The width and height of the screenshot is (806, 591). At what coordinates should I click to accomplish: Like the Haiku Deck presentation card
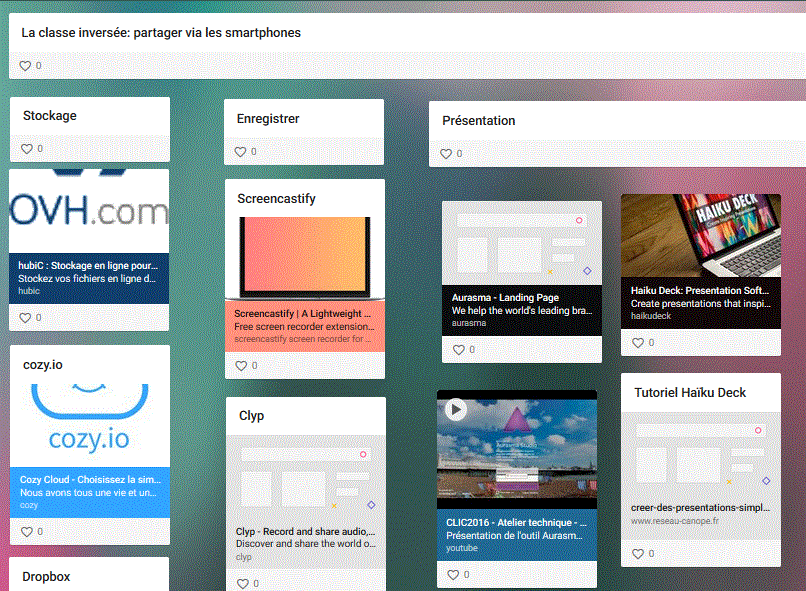(x=638, y=343)
